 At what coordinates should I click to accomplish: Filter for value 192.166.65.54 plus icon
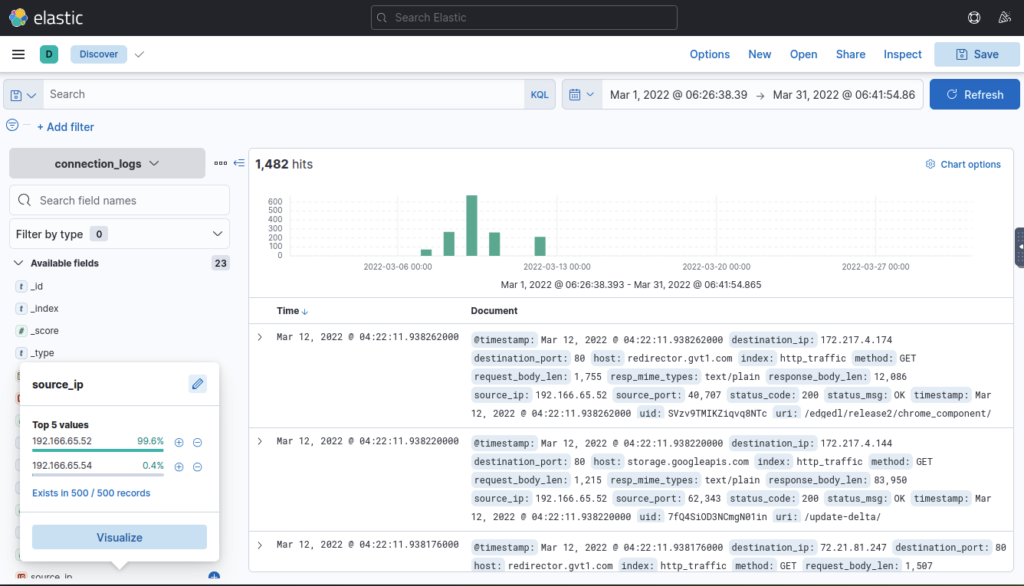(x=179, y=466)
